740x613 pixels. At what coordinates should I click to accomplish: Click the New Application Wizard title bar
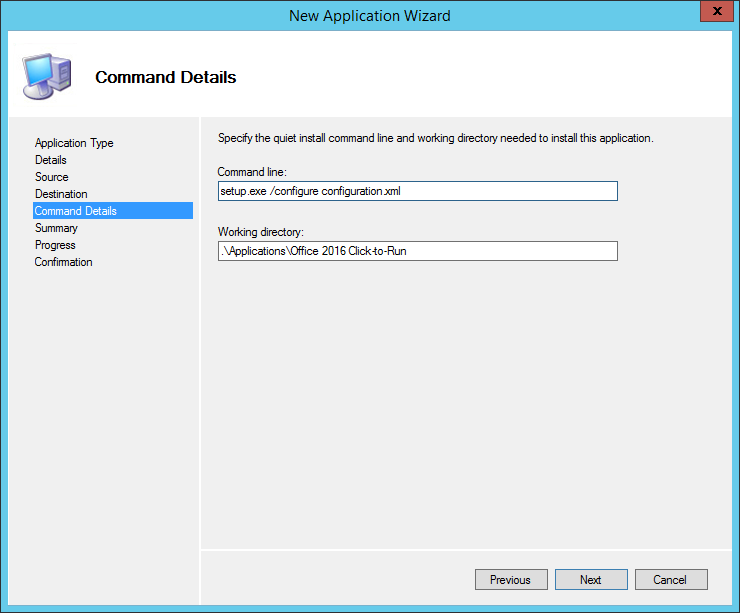tap(369, 15)
